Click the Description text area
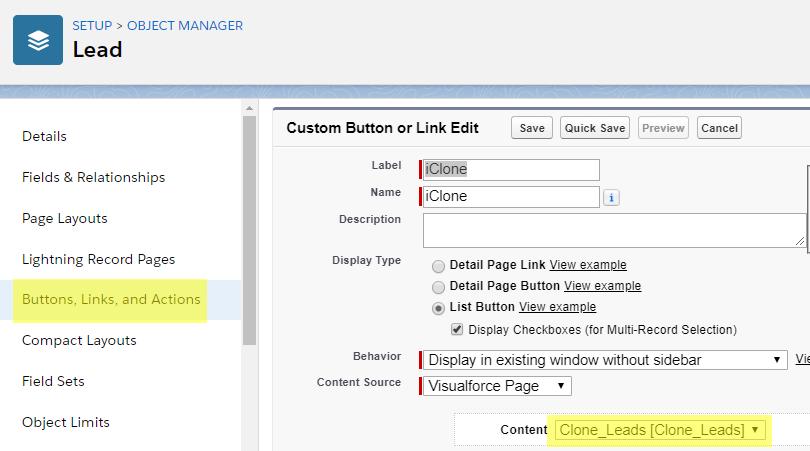This screenshot has width=810, height=451. tap(614, 230)
